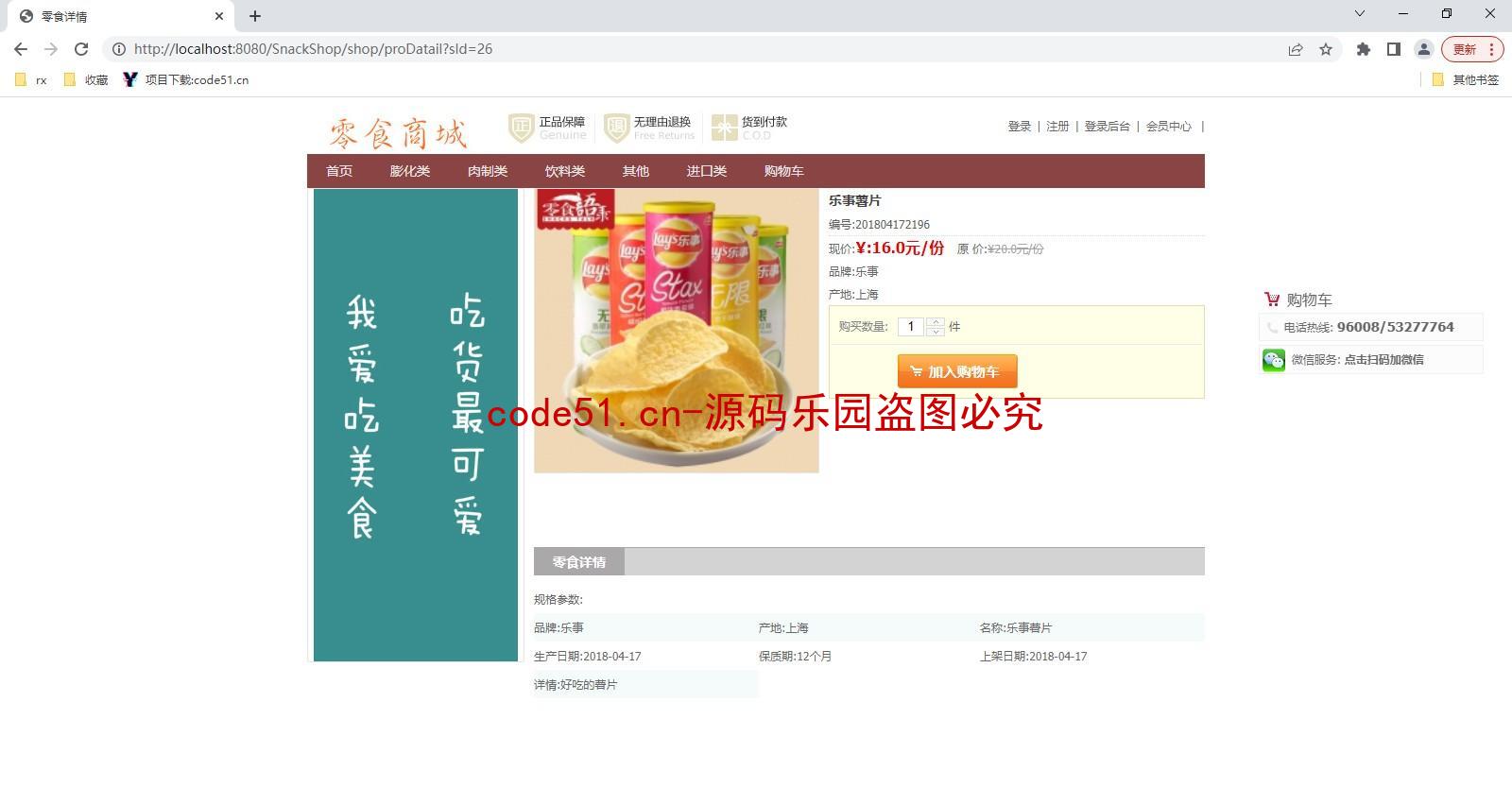Open 购物车 in navigation bar

point(784,171)
